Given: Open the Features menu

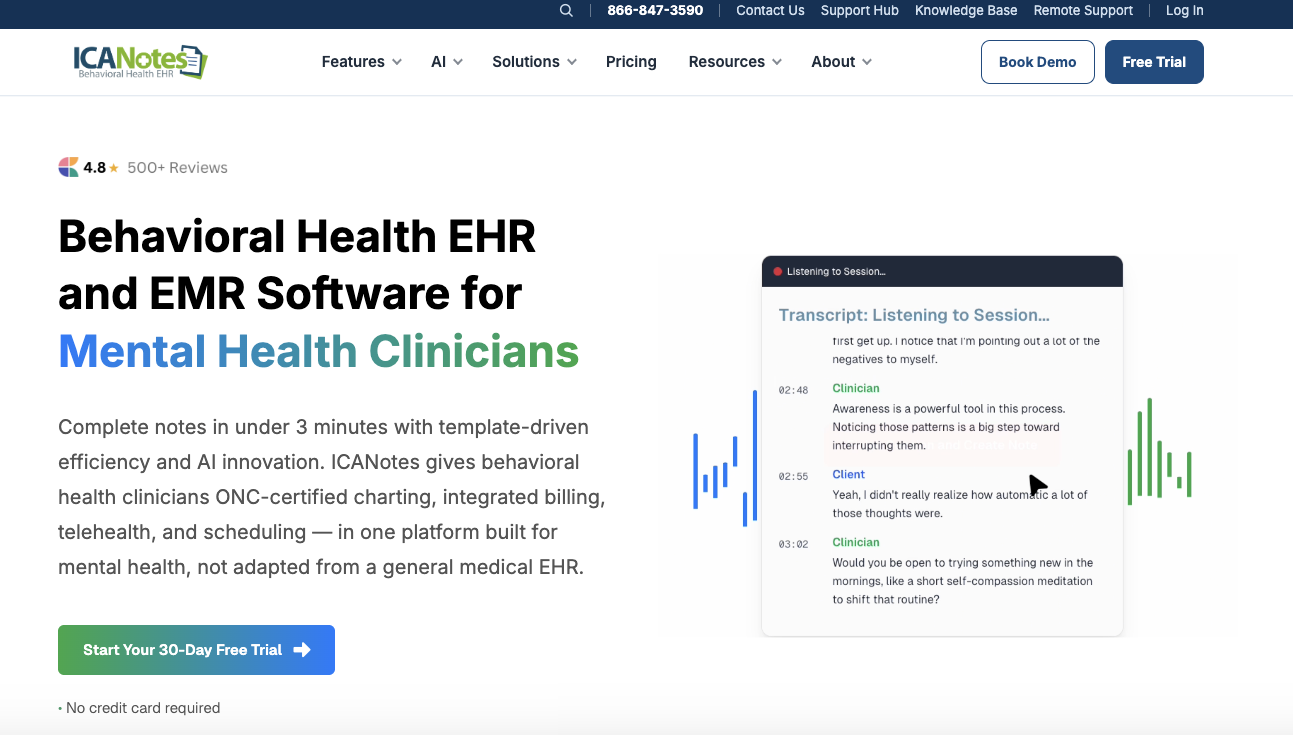Looking at the screenshot, I should coord(353,62).
